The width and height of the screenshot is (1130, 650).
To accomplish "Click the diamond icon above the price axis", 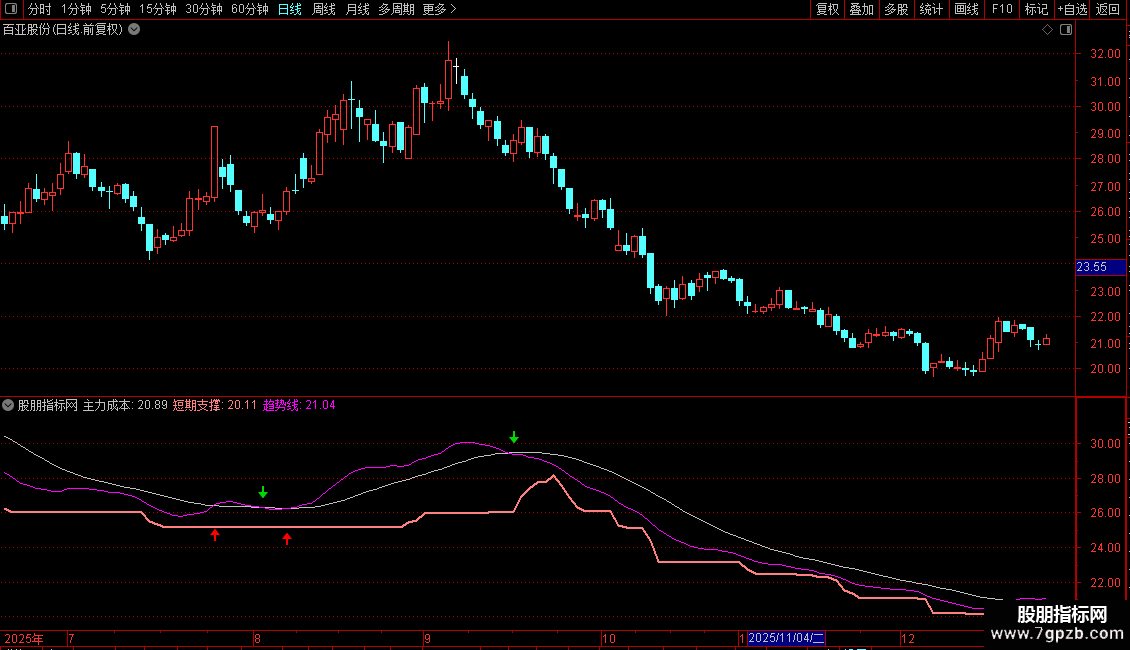I will (x=1047, y=30).
